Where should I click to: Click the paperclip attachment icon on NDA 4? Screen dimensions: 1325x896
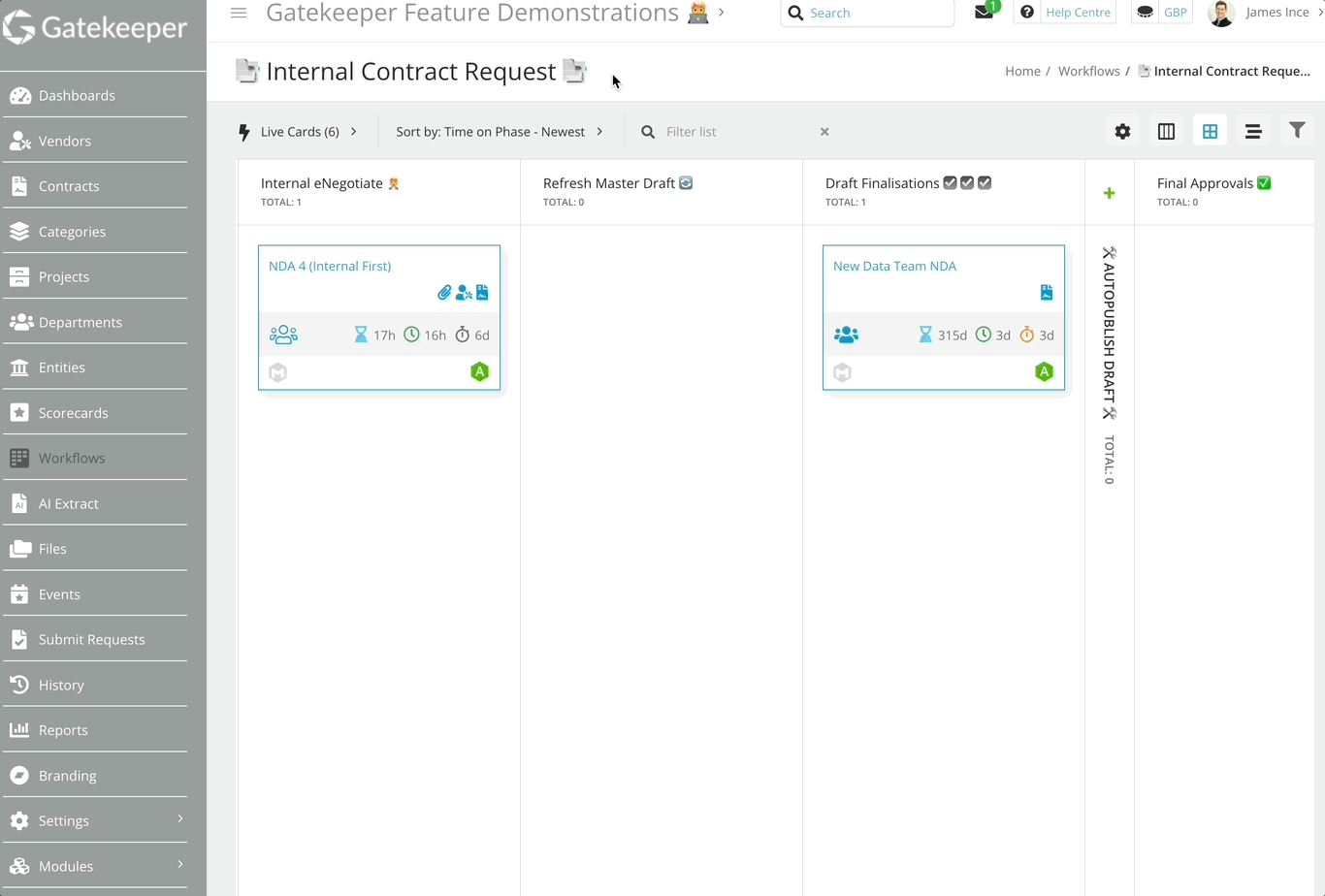point(444,292)
